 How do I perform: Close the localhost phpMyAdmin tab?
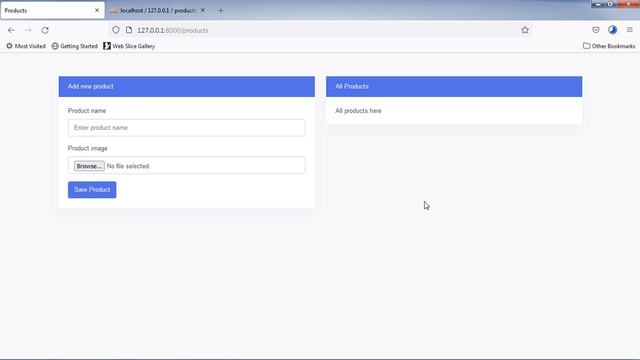click(202, 10)
